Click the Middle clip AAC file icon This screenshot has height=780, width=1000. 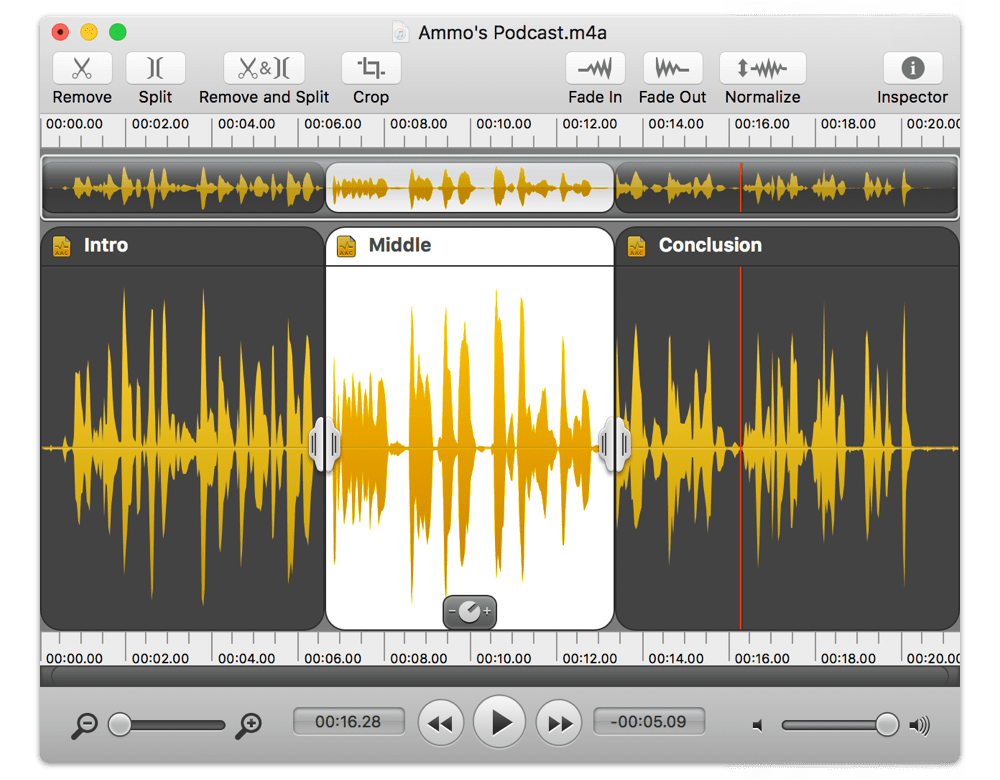pos(346,246)
